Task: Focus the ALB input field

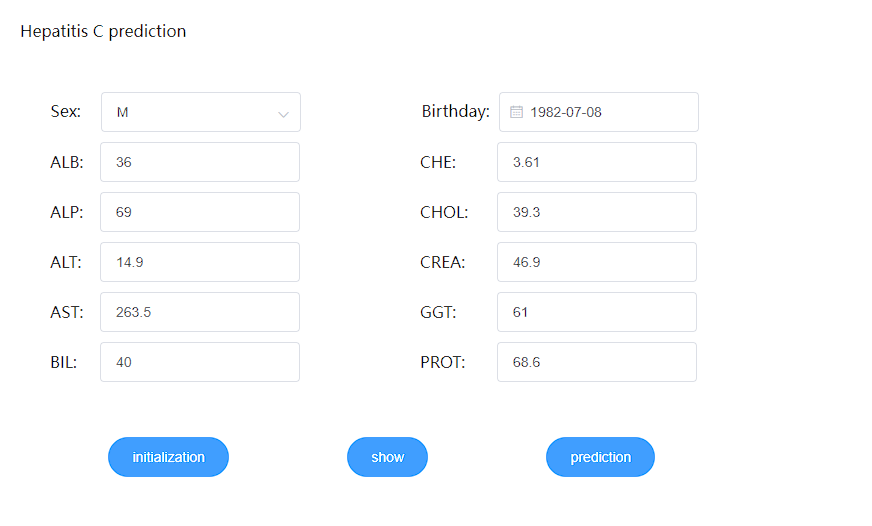Action: click(x=200, y=162)
